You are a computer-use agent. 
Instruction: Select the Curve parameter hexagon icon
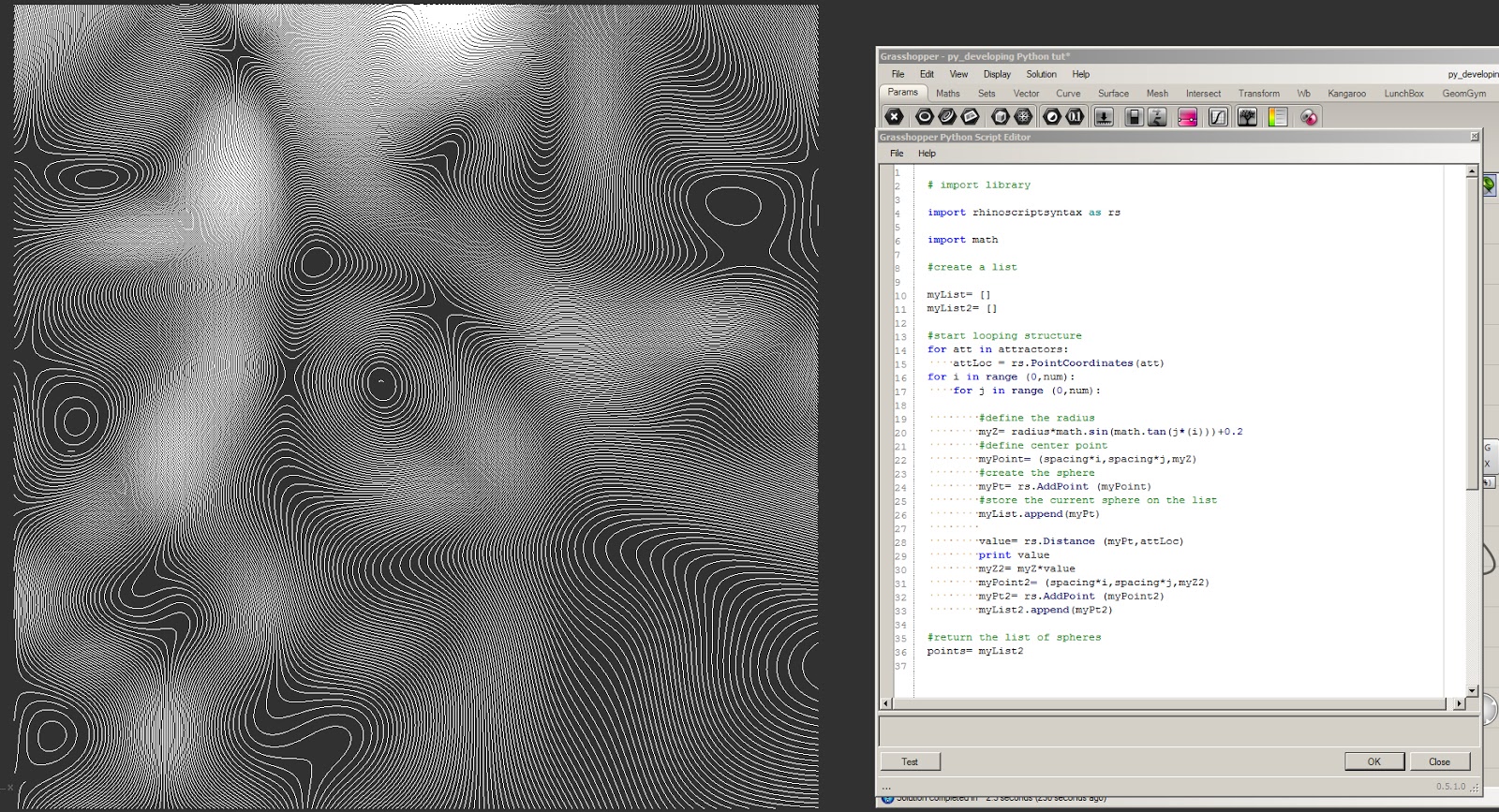click(x=947, y=116)
